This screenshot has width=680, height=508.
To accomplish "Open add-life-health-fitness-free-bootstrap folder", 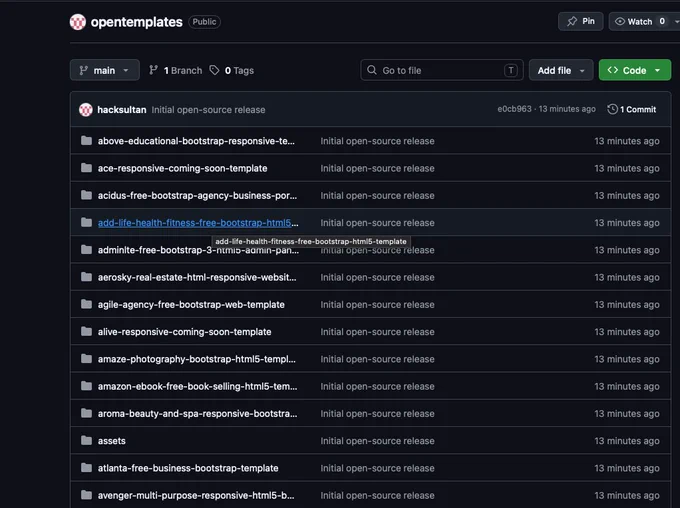I will tap(198, 223).
